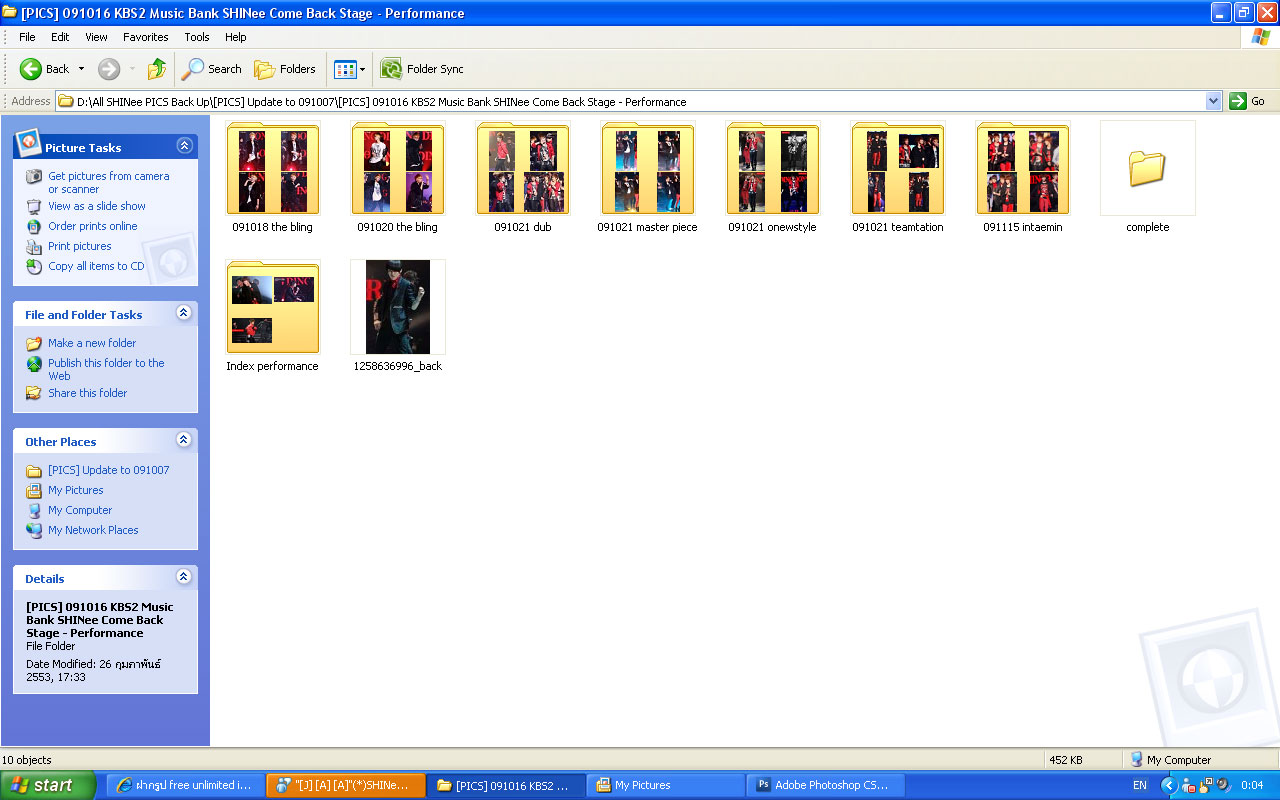This screenshot has width=1280, height=800.
Task: Open the View menu
Action: pos(96,37)
